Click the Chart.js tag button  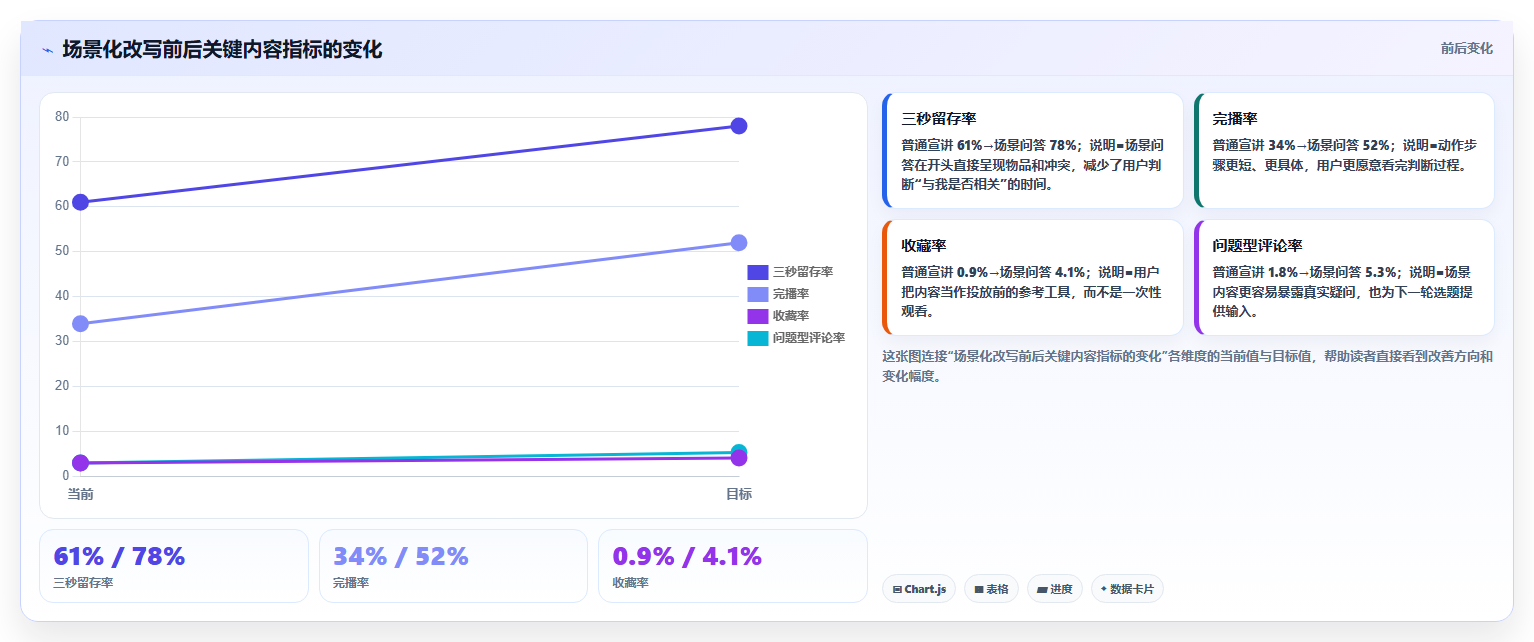919,589
